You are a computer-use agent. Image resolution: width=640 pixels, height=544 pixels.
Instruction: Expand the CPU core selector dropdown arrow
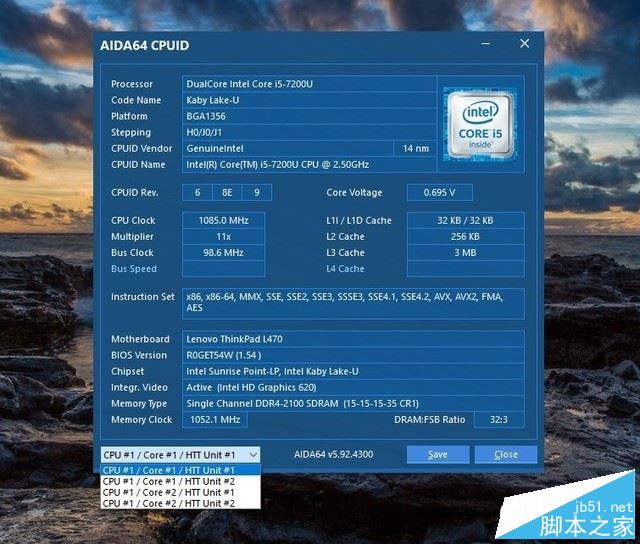253,455
